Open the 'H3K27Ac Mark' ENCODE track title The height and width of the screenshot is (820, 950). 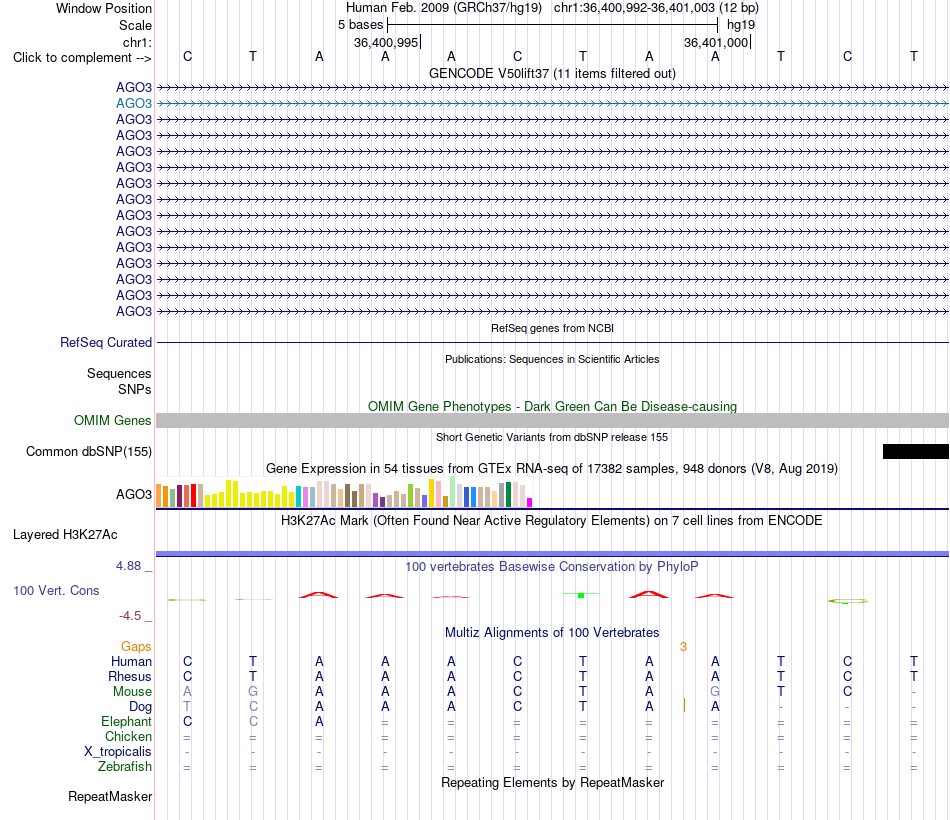coord(552,521)
